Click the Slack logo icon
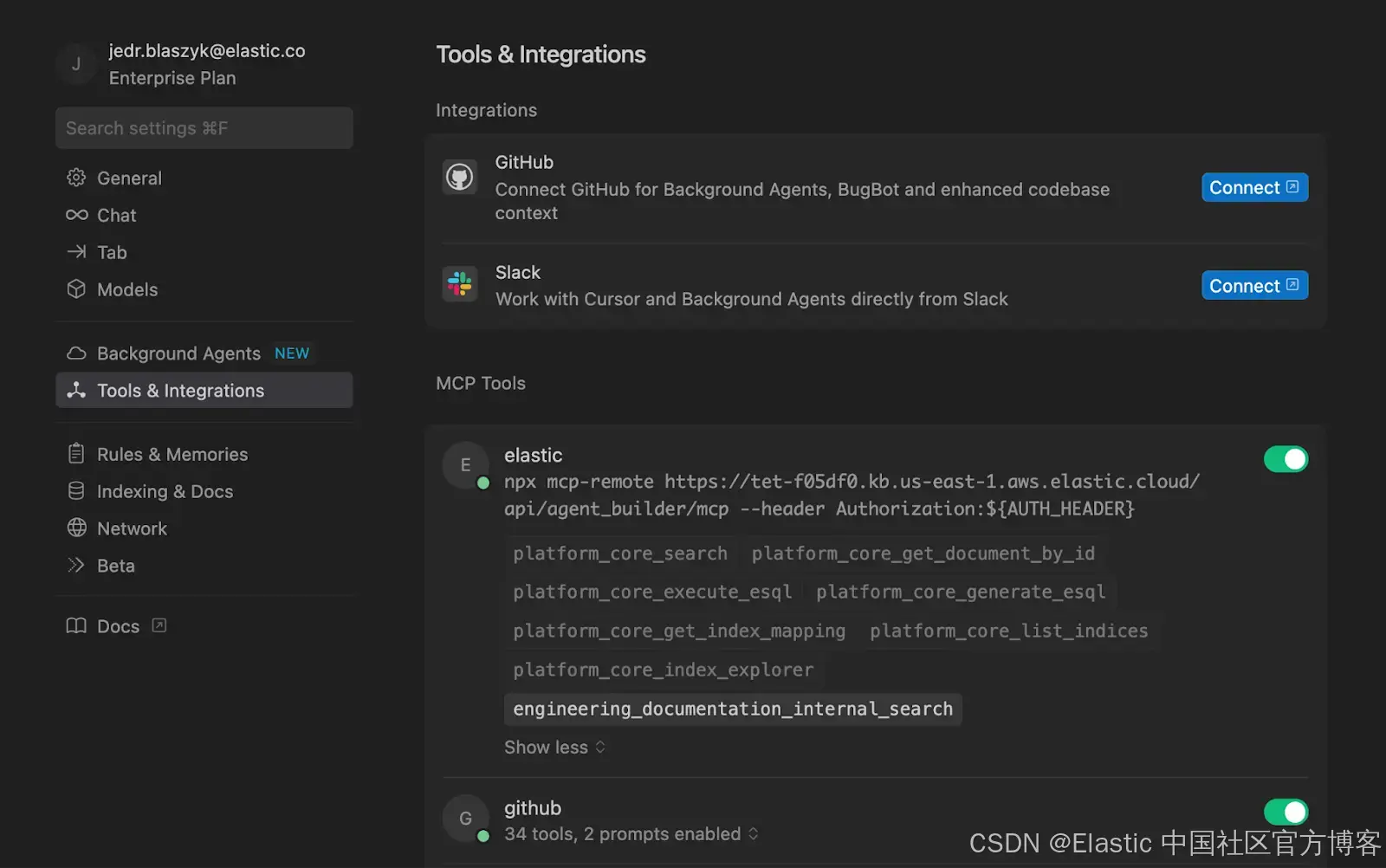1386x868 pixels. point(460,284)
